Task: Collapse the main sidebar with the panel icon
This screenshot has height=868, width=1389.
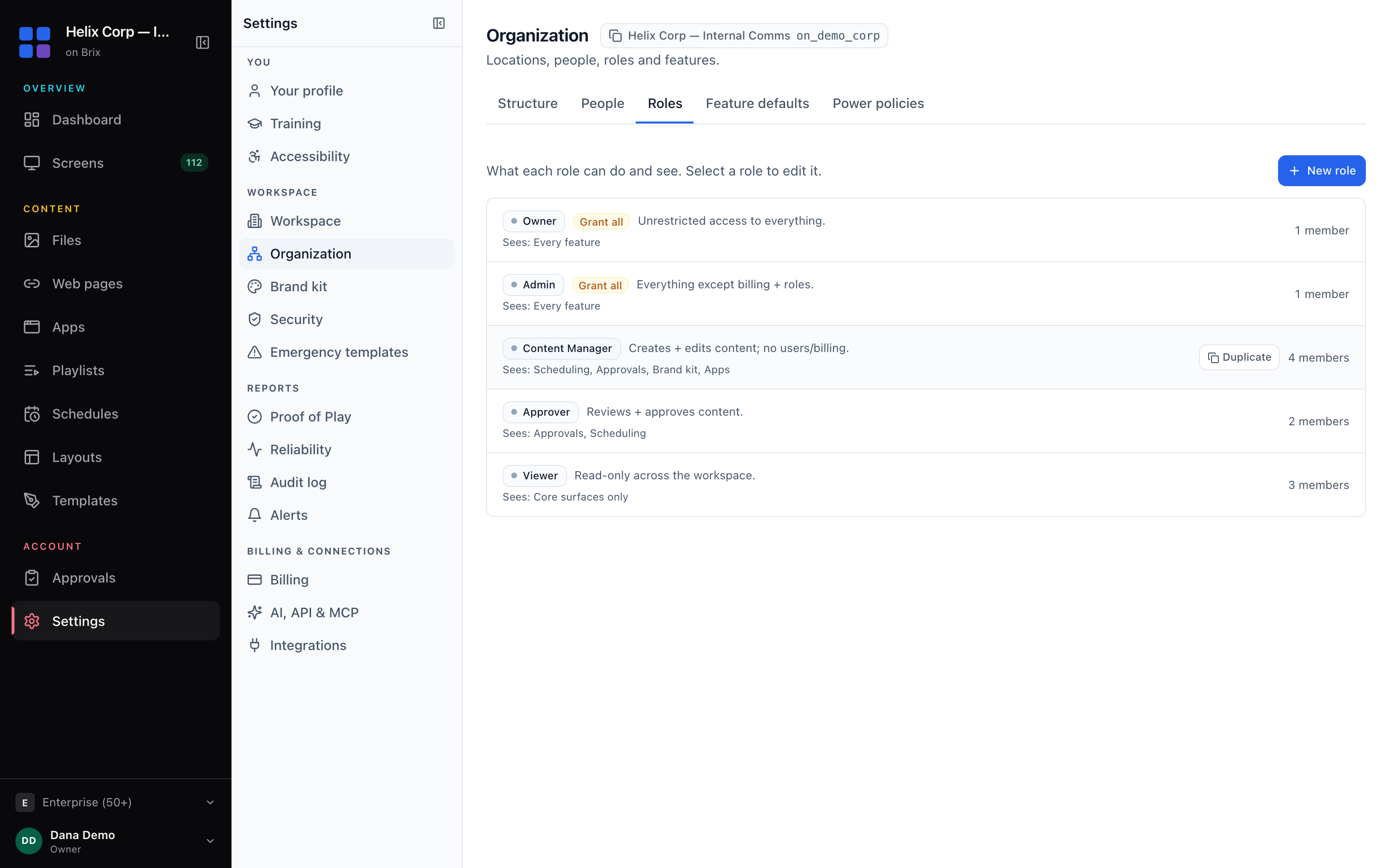Action: coord(203,42)
